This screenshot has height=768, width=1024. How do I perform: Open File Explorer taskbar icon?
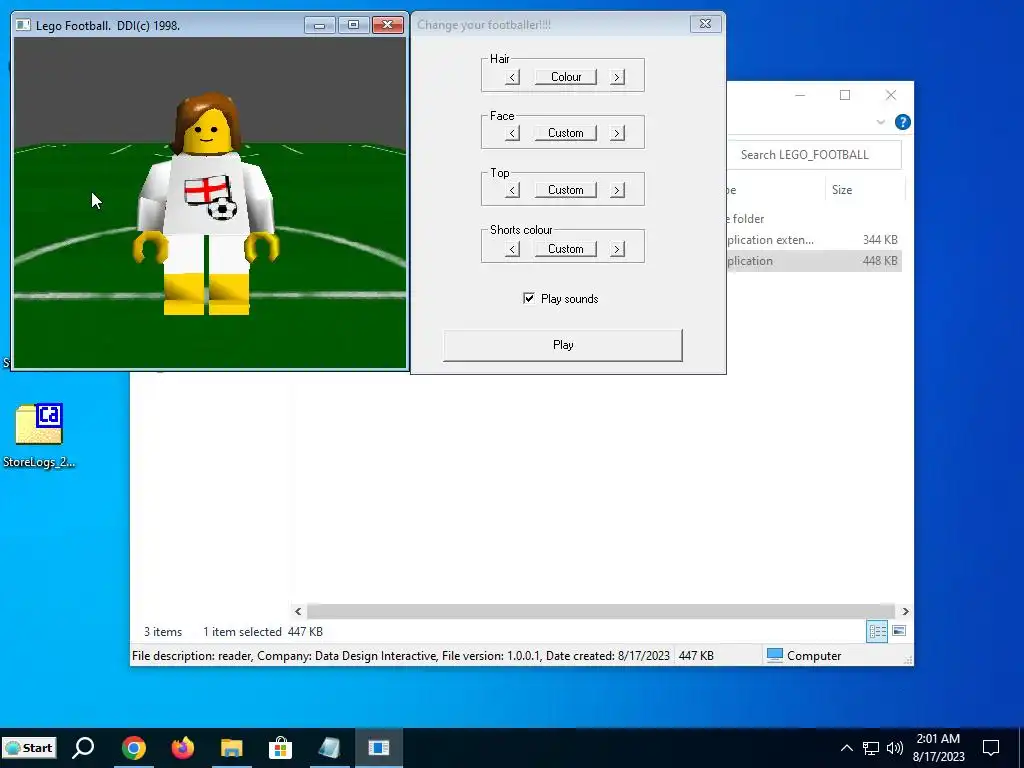point(232,748)
